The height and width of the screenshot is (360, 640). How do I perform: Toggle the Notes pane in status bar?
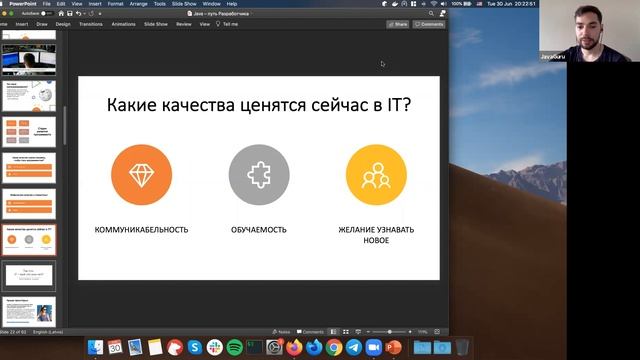tap(281, 332)
